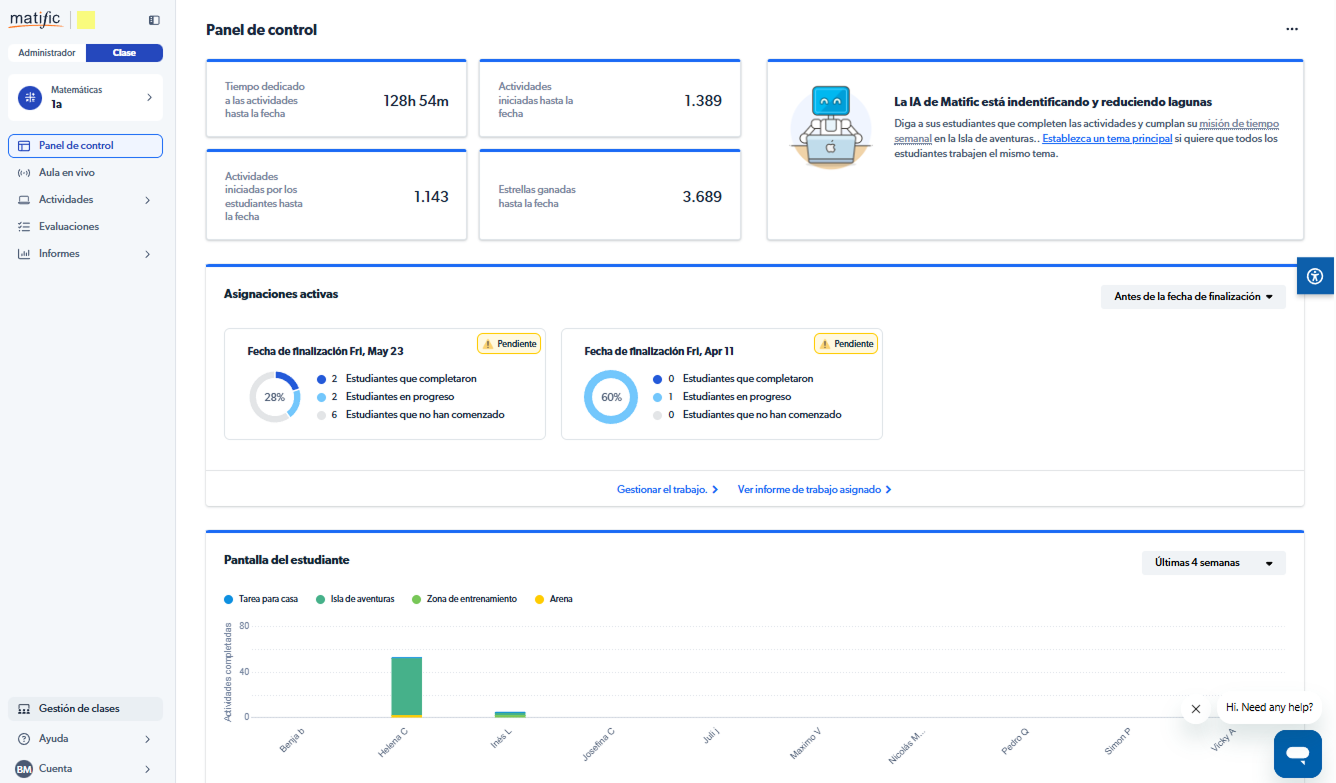The height and width of the screenshot is (783, 1336).
Task: Click Helena C's green activity bar
Action: [406, 685]
